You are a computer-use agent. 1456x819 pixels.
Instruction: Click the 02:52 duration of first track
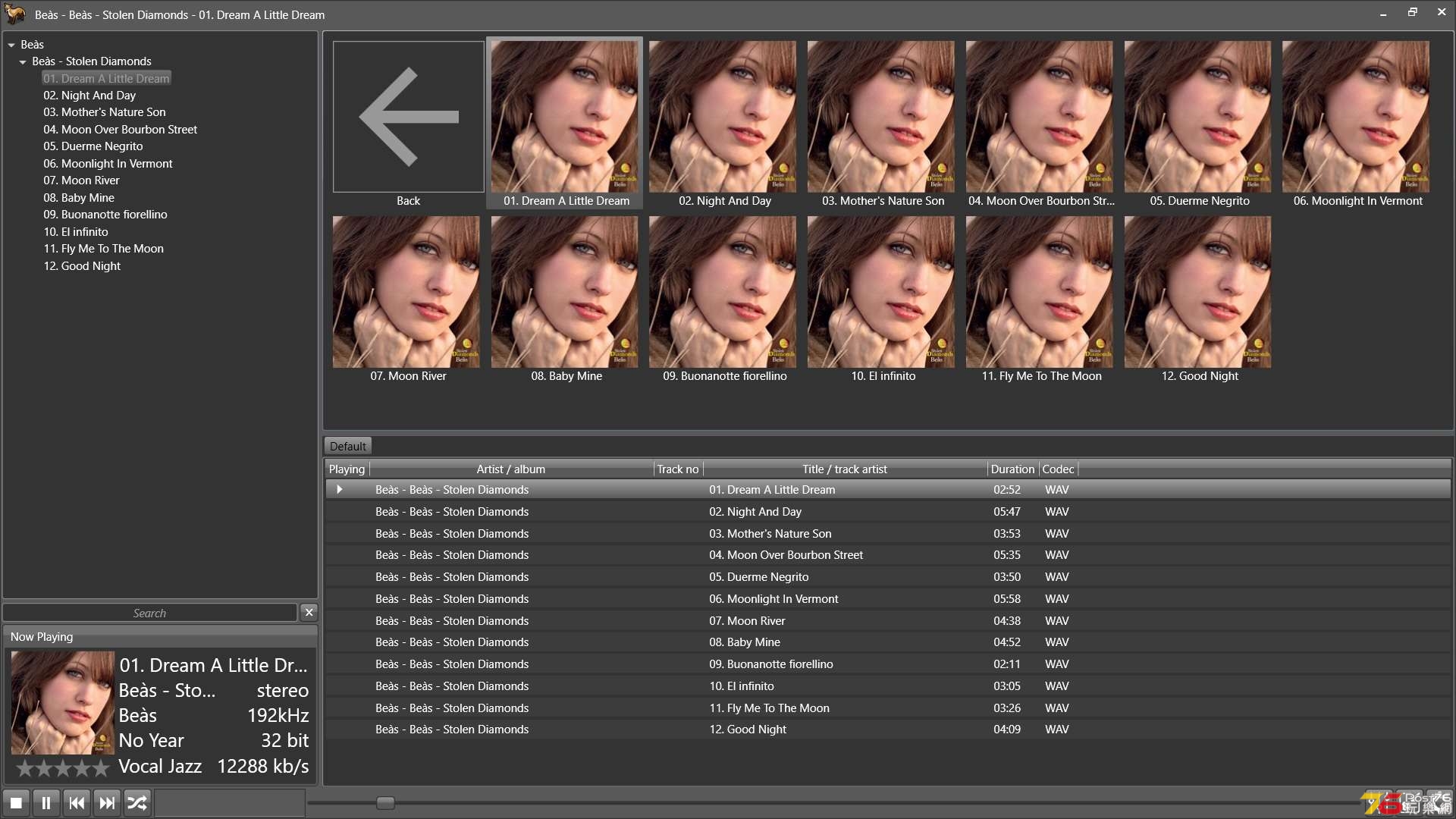point(1007,490)
